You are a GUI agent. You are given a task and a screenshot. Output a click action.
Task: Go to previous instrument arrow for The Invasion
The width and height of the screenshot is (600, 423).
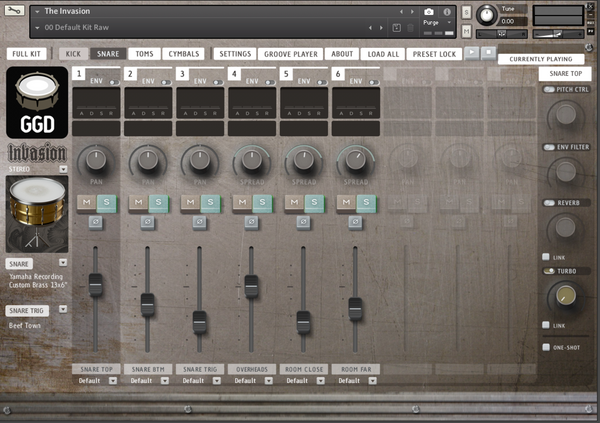coord(401,12)
